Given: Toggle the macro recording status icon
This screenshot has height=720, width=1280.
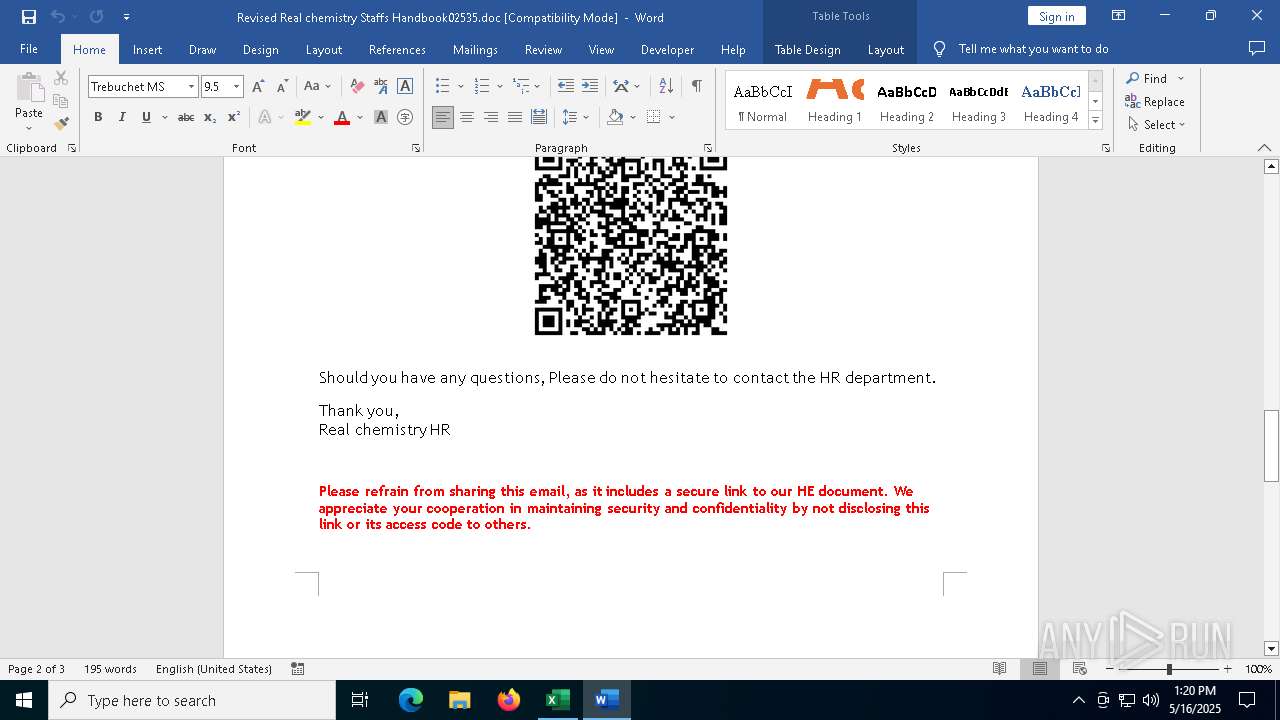Looking at the screenshot, I should (298, 669).
